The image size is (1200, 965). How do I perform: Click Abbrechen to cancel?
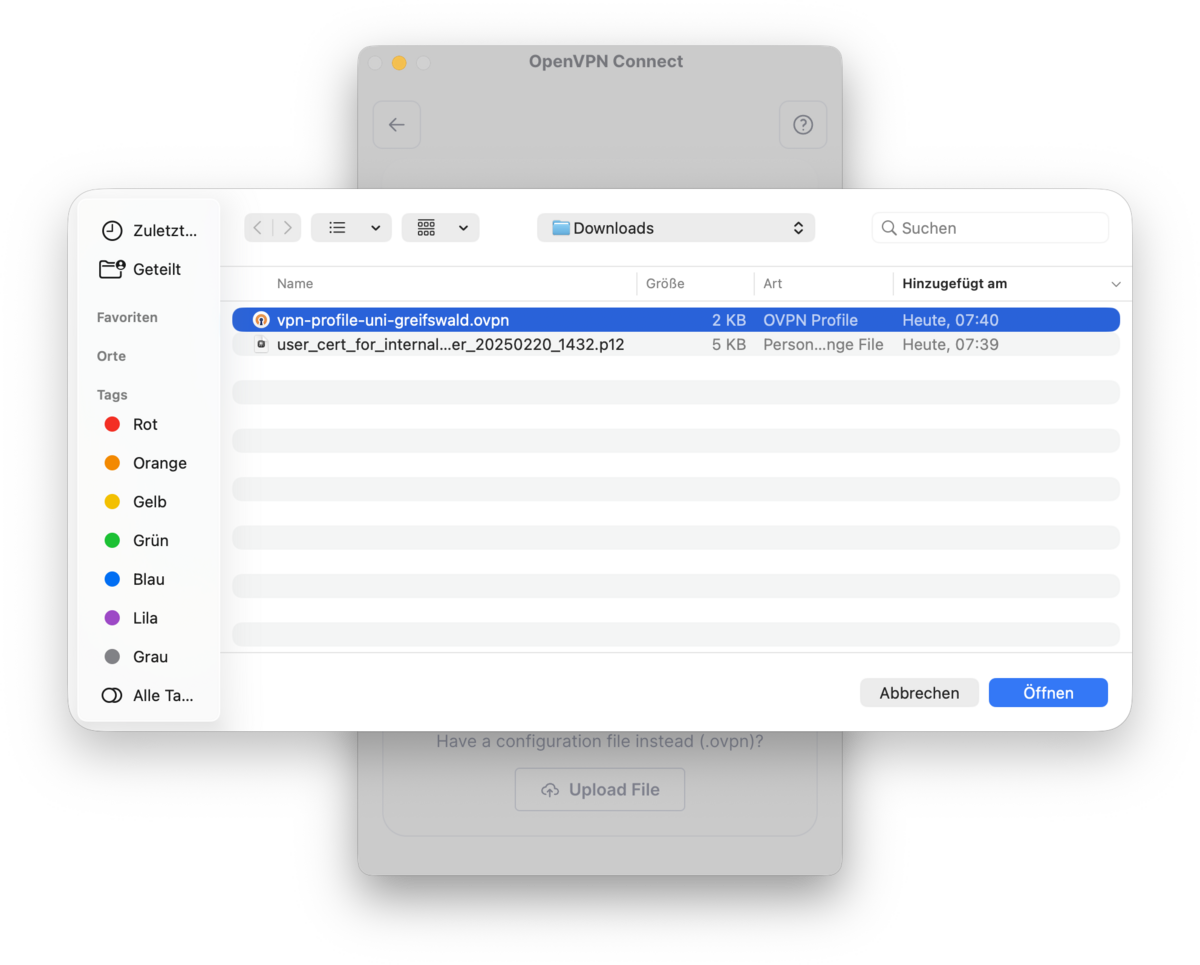919,693
